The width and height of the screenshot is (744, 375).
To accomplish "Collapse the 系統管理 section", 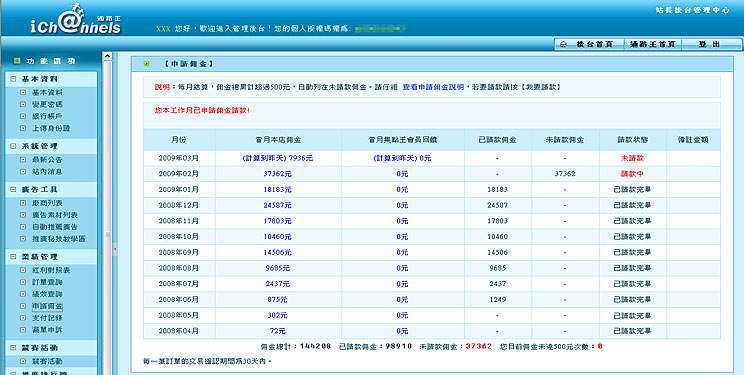I will tap(13, 146).
